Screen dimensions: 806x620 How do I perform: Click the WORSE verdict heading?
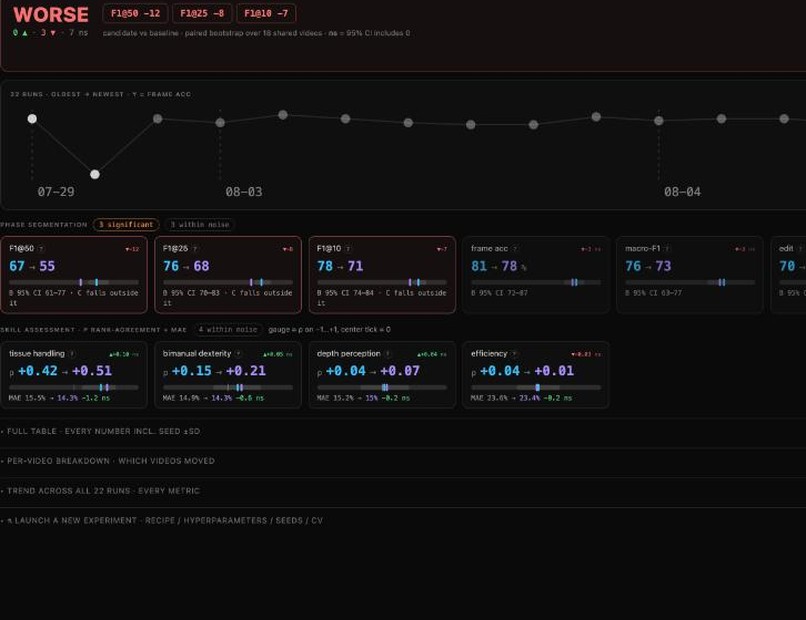(51, 14)
